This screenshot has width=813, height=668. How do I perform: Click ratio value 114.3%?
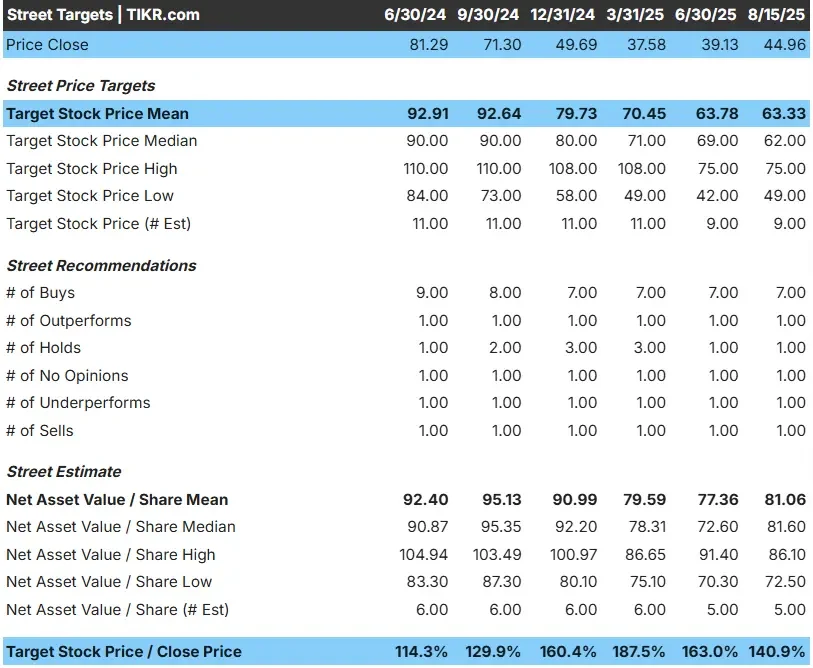click(422, 651)
